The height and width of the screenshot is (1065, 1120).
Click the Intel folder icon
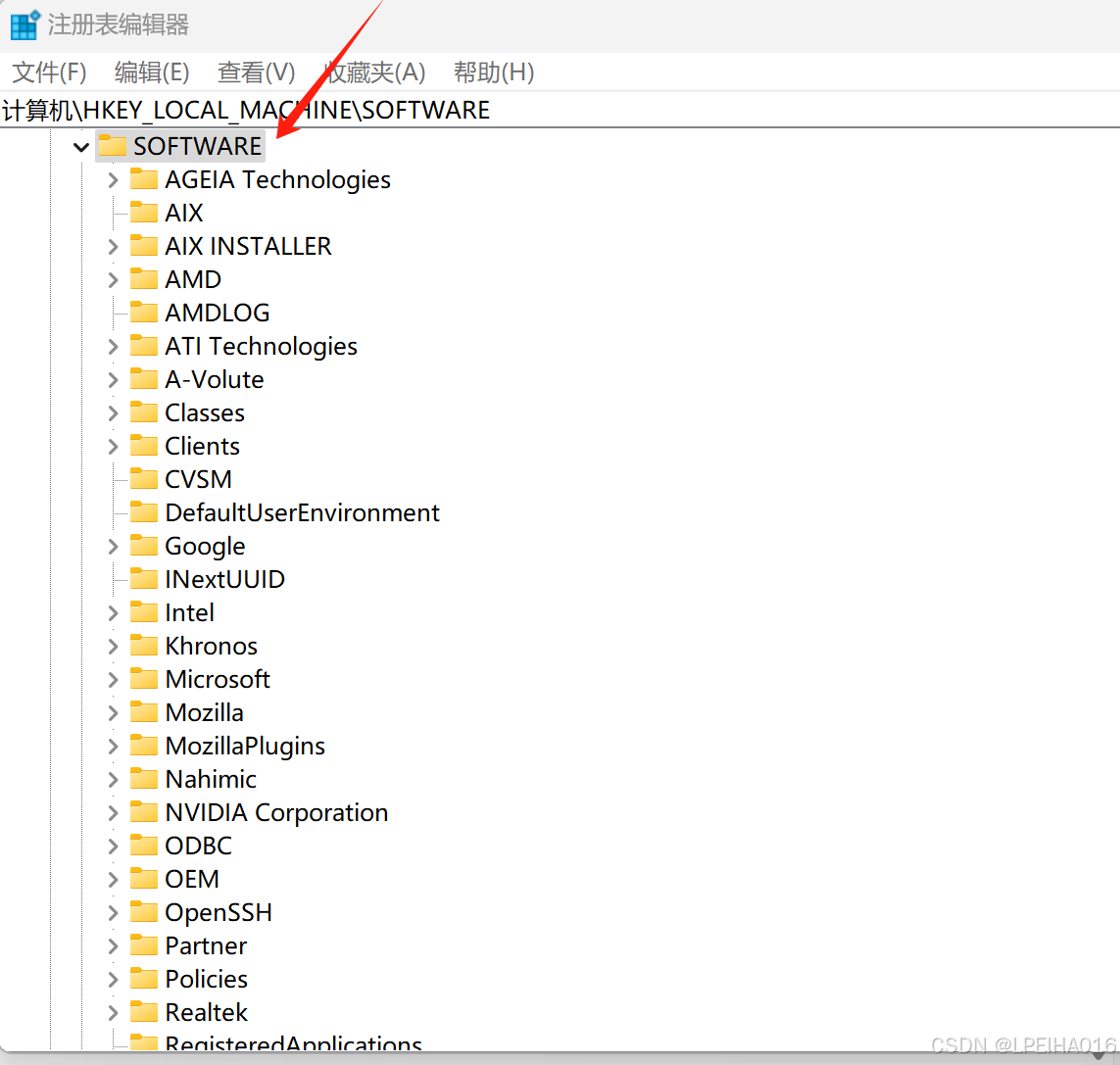(144, 612)
